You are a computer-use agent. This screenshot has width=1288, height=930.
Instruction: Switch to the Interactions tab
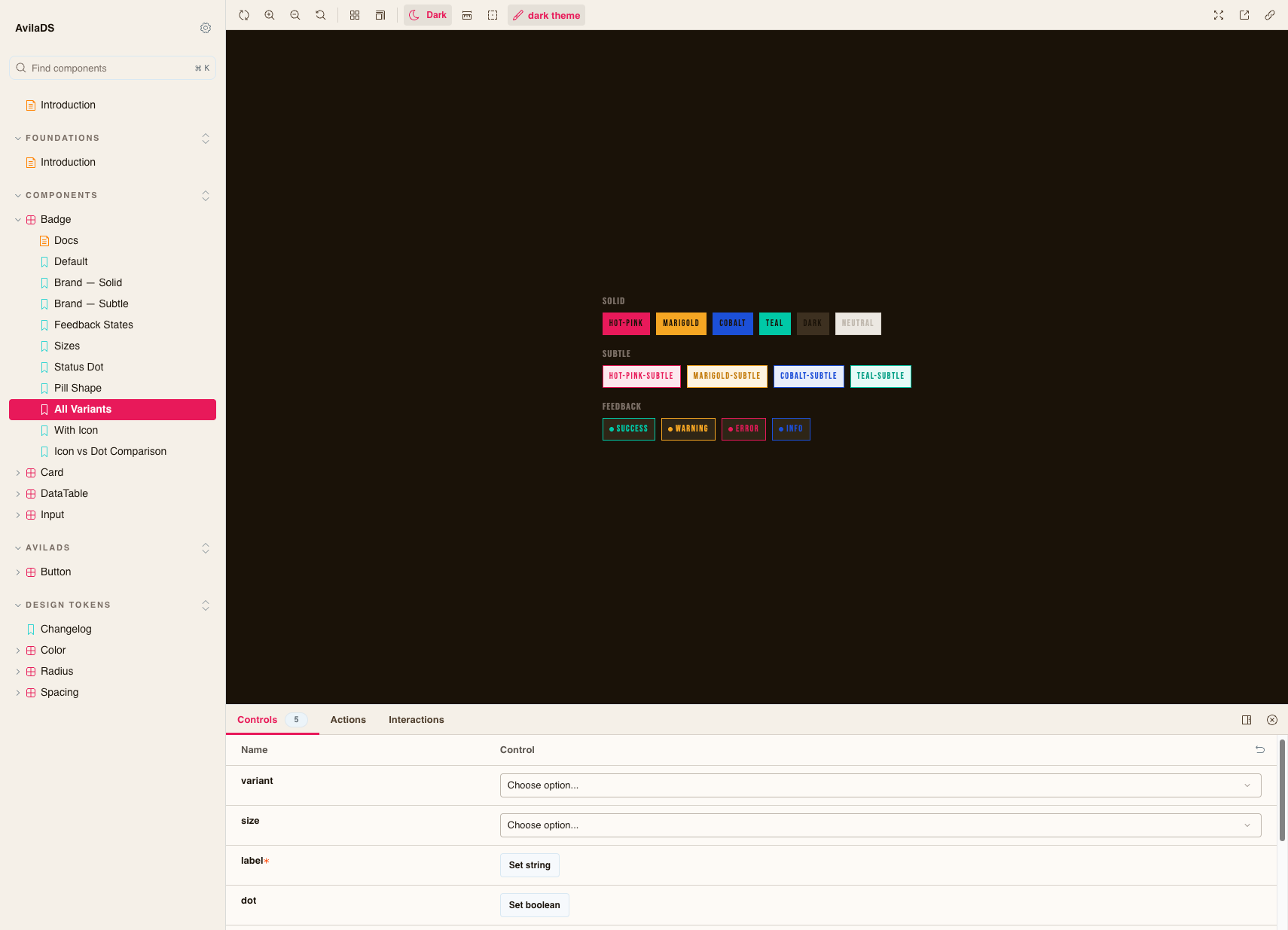click(416, 719)
